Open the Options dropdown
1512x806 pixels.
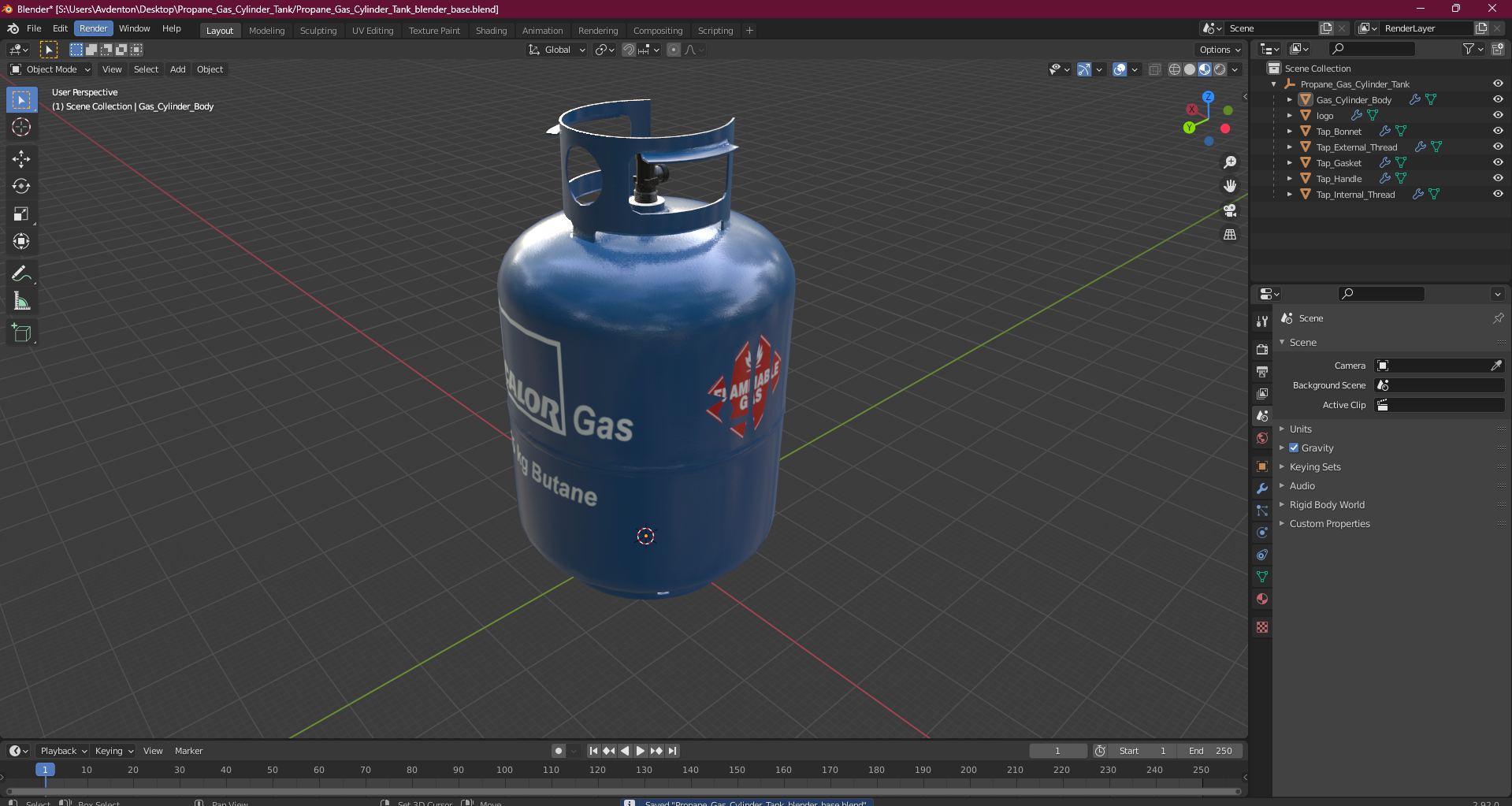click(x=1220, y=50)
